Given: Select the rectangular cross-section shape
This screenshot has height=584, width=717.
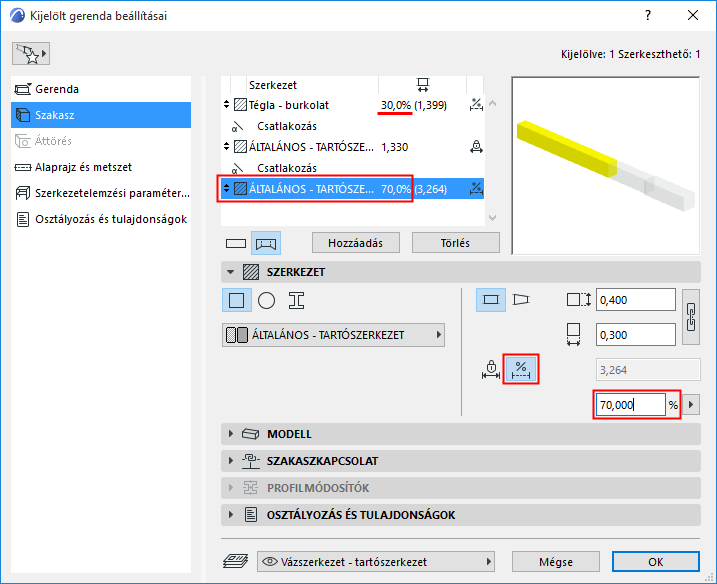Looking at the screenshot, I should (x=236, y=300).
